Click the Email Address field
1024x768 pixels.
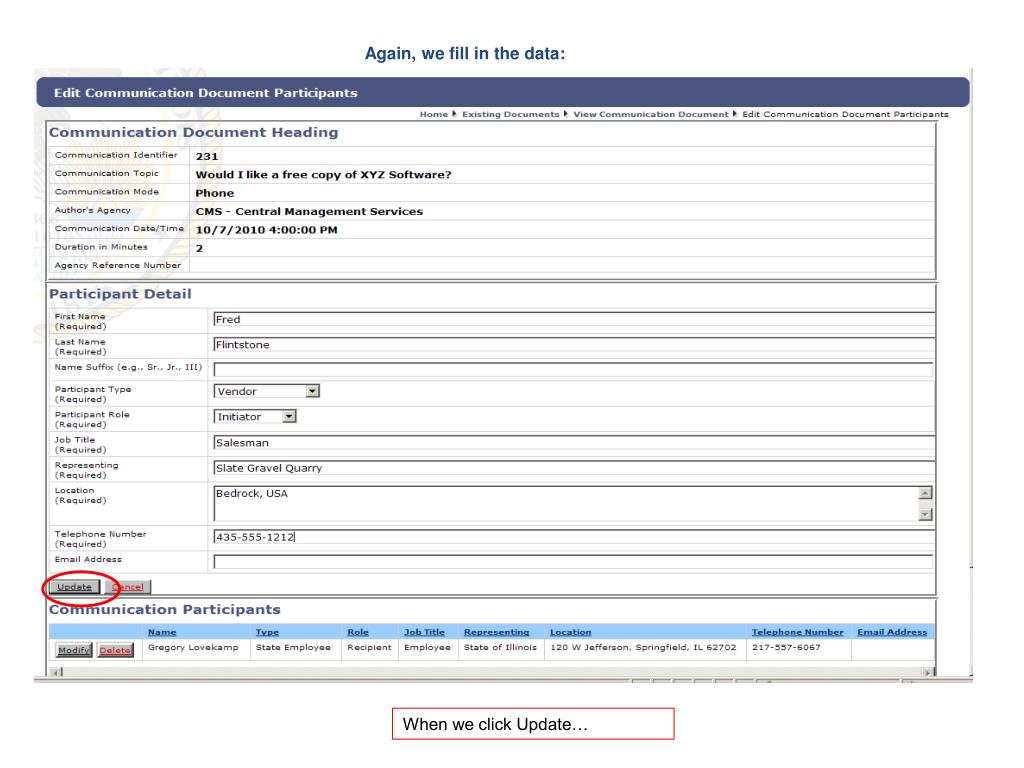point(573,562)
